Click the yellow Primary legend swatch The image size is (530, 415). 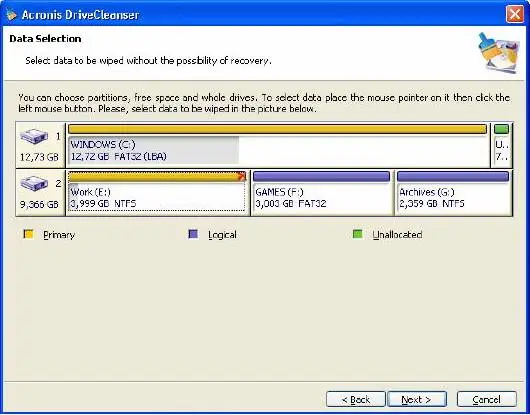click(28, 234)
